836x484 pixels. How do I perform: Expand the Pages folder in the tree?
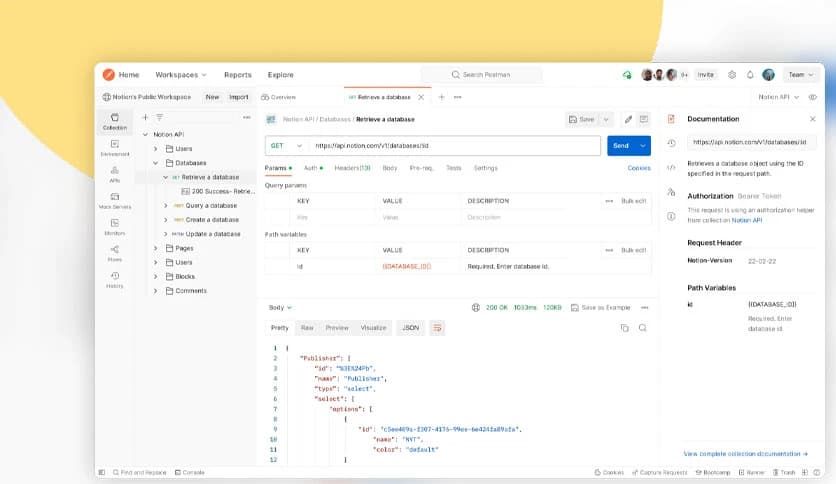click(155, 248)
